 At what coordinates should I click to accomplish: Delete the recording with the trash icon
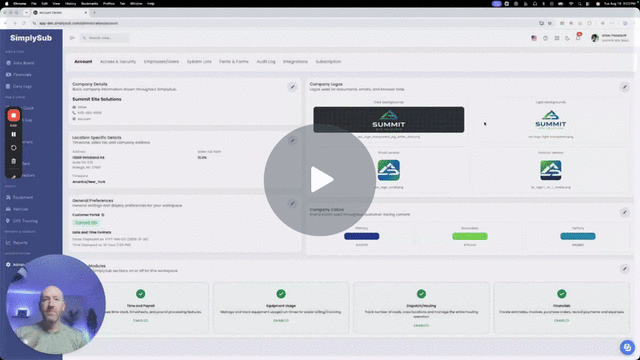[13, 161]
